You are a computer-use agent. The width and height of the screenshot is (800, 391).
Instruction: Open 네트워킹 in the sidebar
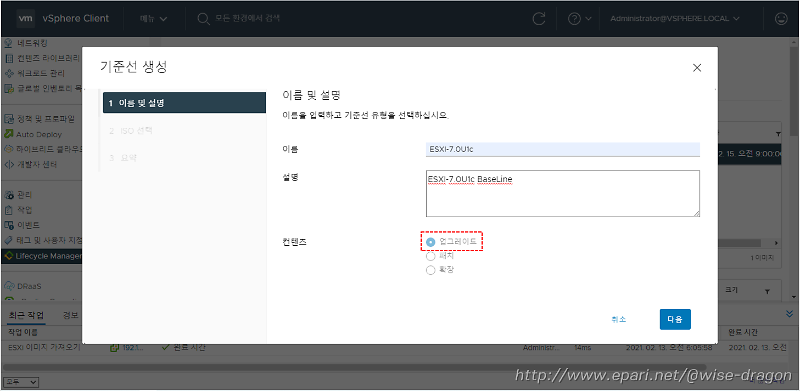(31, 43)
